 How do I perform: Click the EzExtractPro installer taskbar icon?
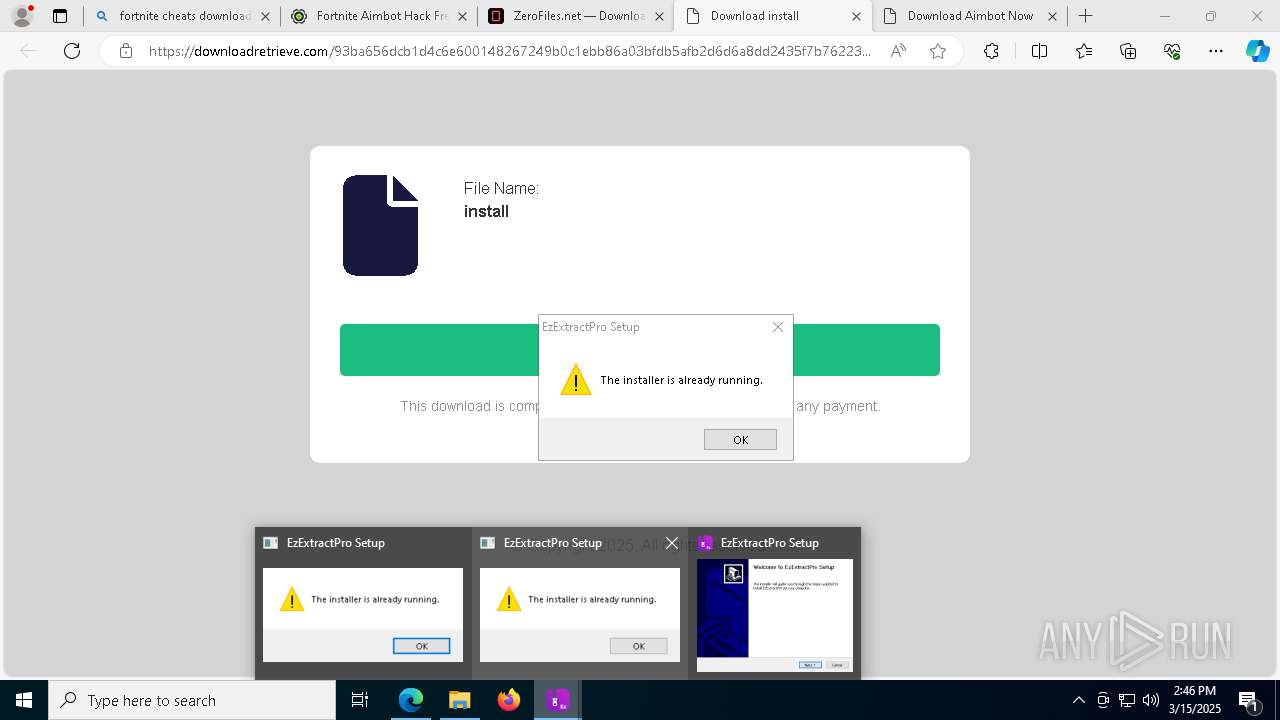click(x=558, y=700)
